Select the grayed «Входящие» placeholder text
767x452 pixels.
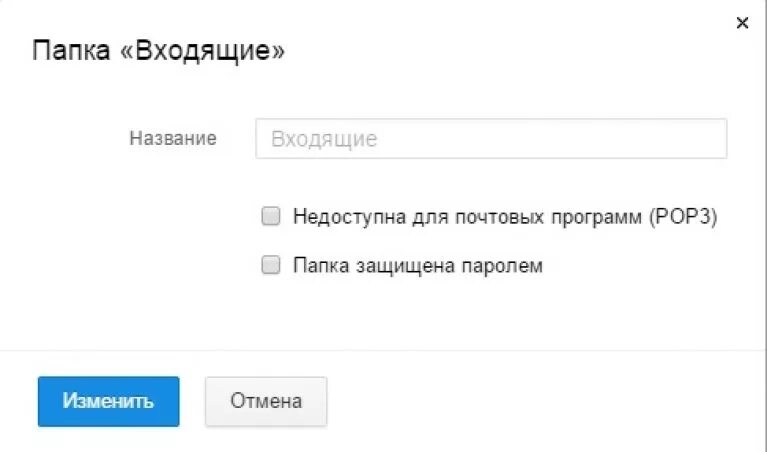(x=324, y=139)
